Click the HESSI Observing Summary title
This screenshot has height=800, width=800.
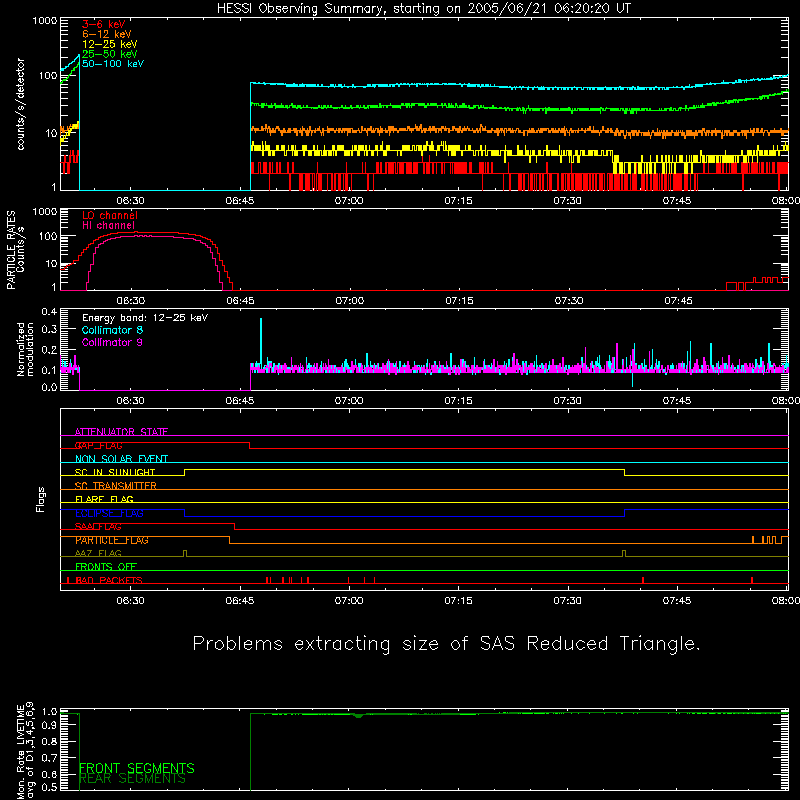tap(423, 9)
